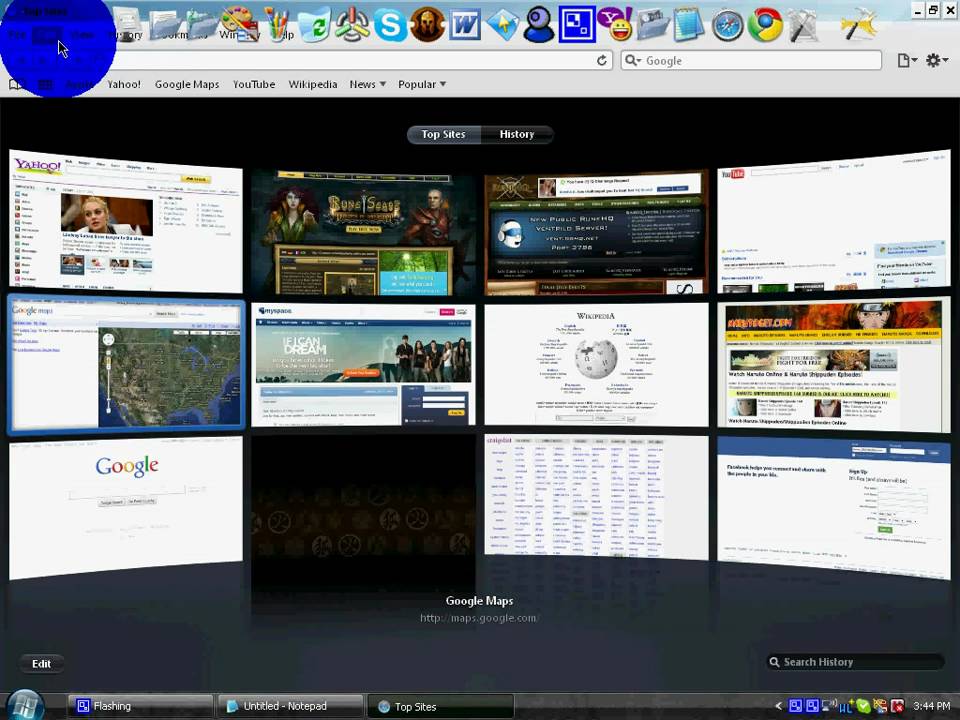Open the Wikipedia globe thumbnail
The image size is (960, 720).
pyautogui.click(x=596, y=364)
